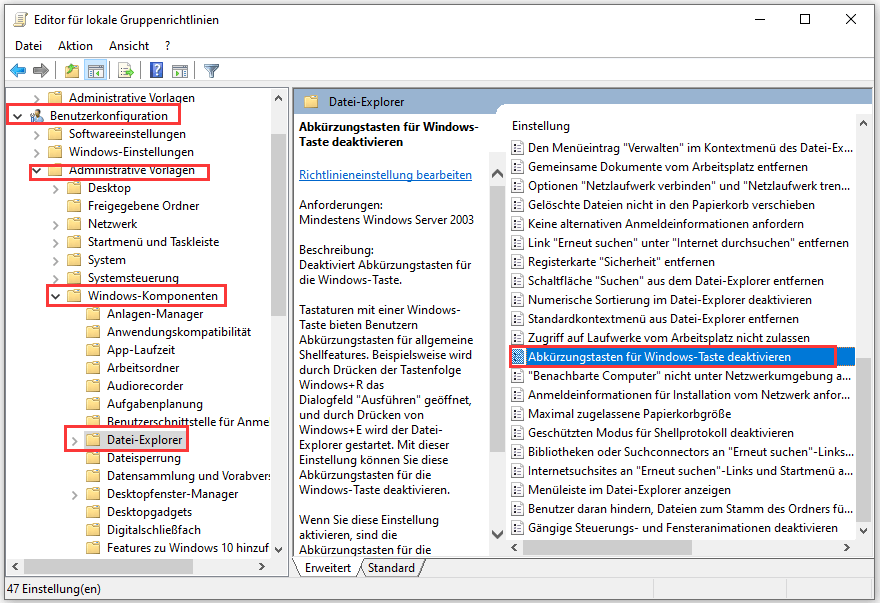
Task: Open the ? help menu
Action: (167, 45)
